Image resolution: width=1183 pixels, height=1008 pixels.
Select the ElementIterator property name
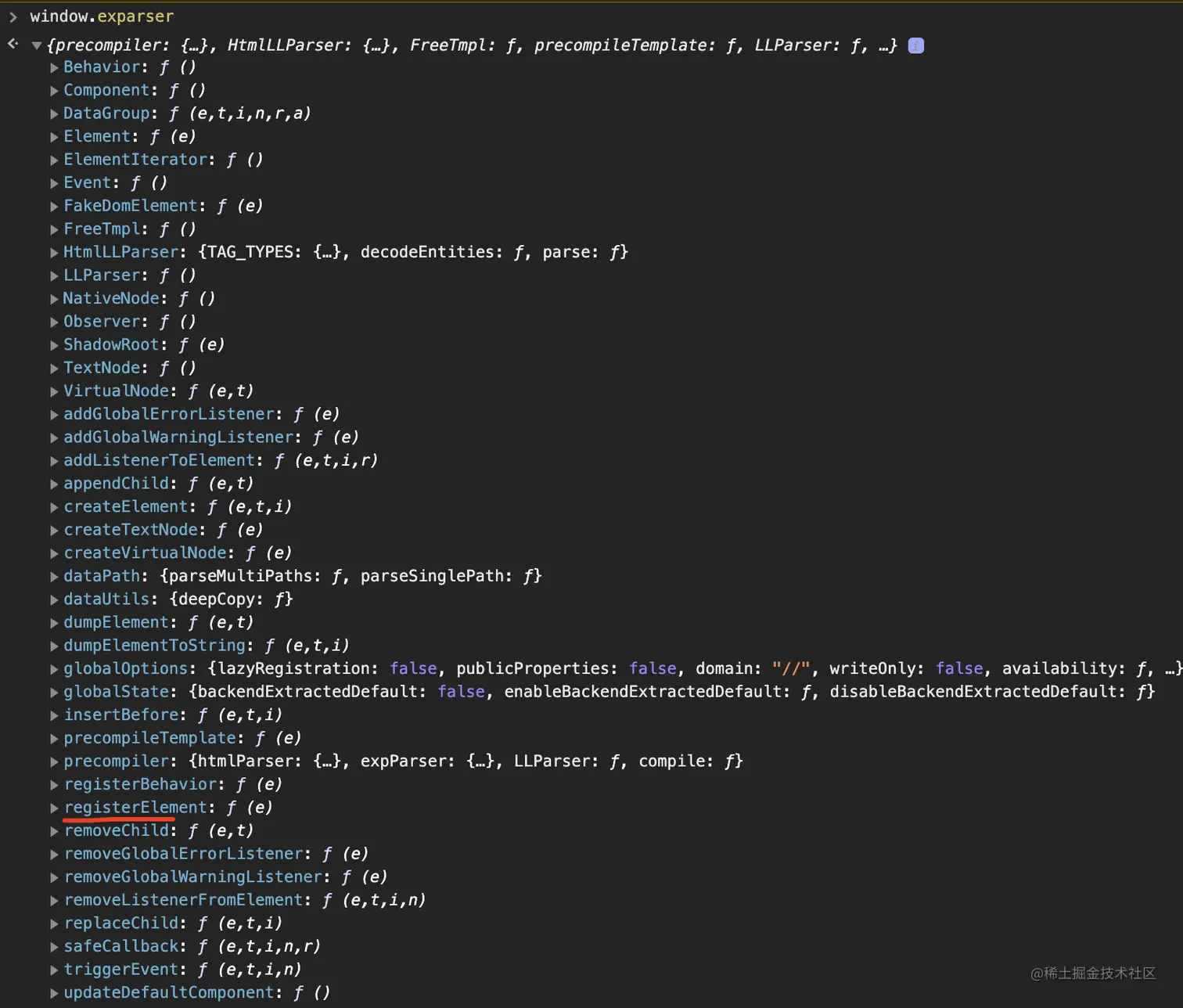point(135,160)
